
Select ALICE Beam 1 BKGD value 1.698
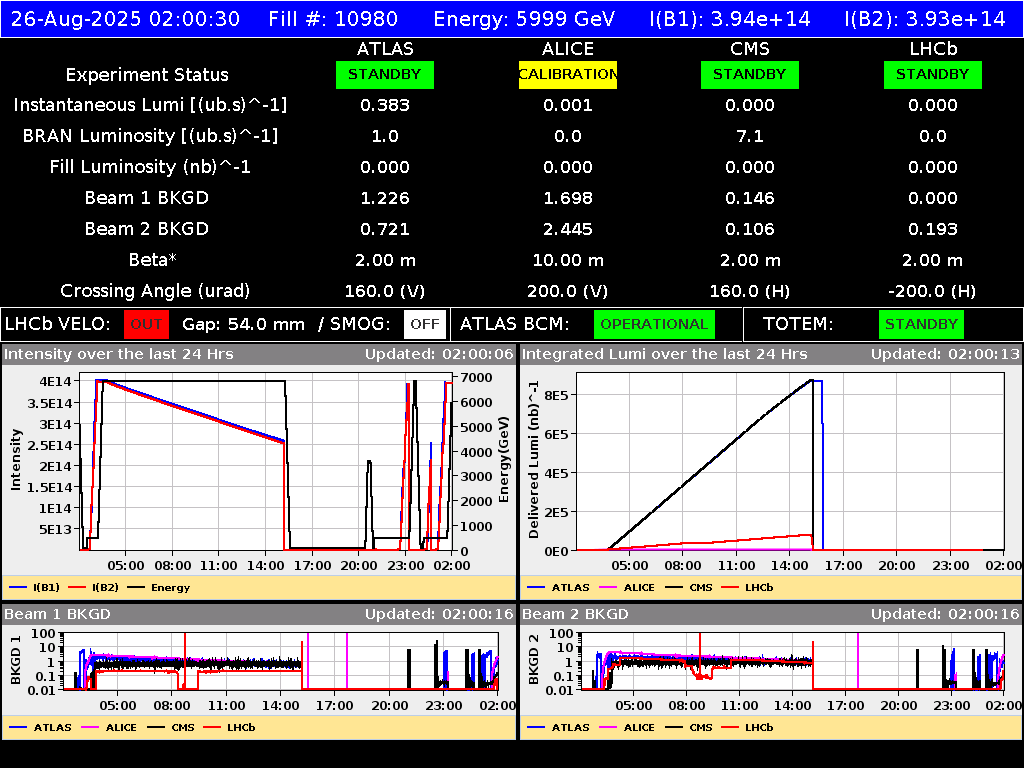(x=568, y=198)
